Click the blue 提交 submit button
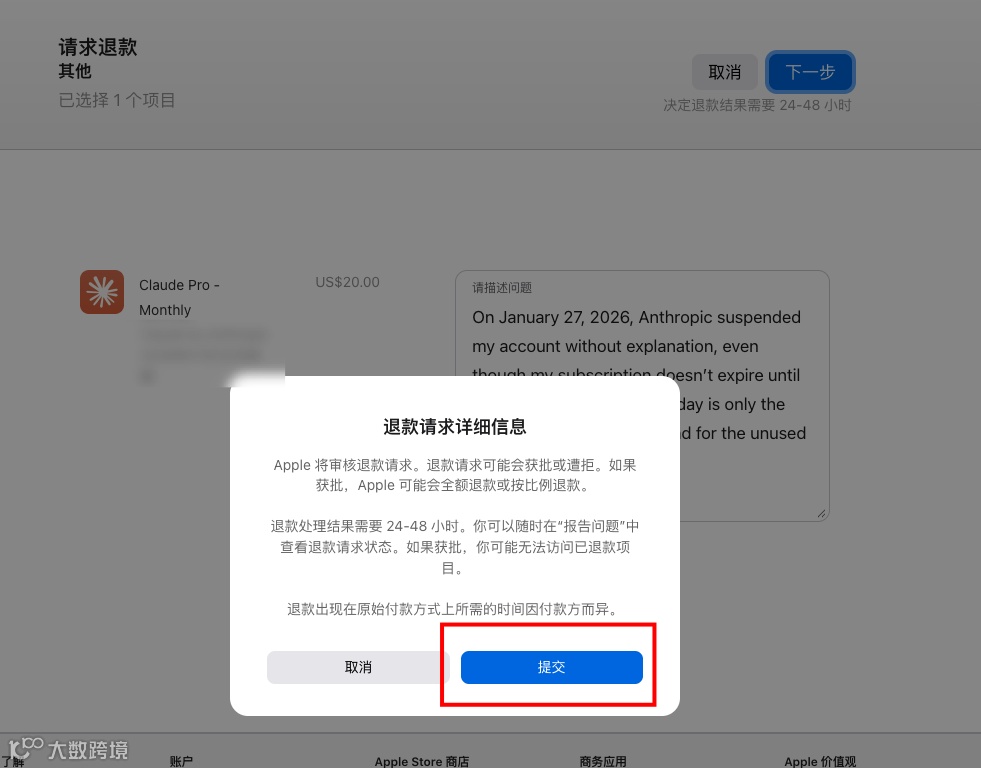 coord(551,667)
